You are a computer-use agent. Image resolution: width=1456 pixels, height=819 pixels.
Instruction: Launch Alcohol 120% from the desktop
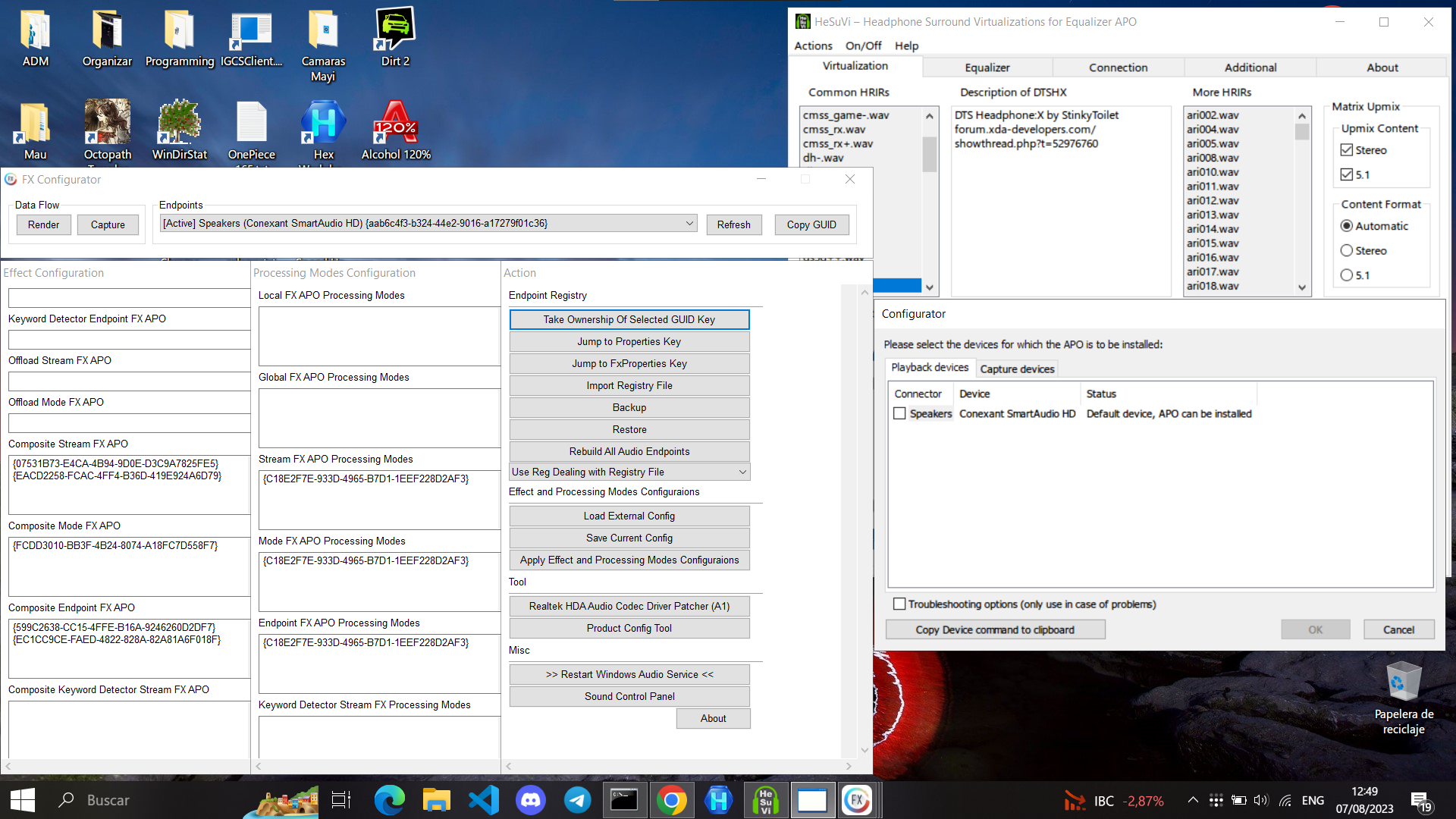click(x=395, y=130)
